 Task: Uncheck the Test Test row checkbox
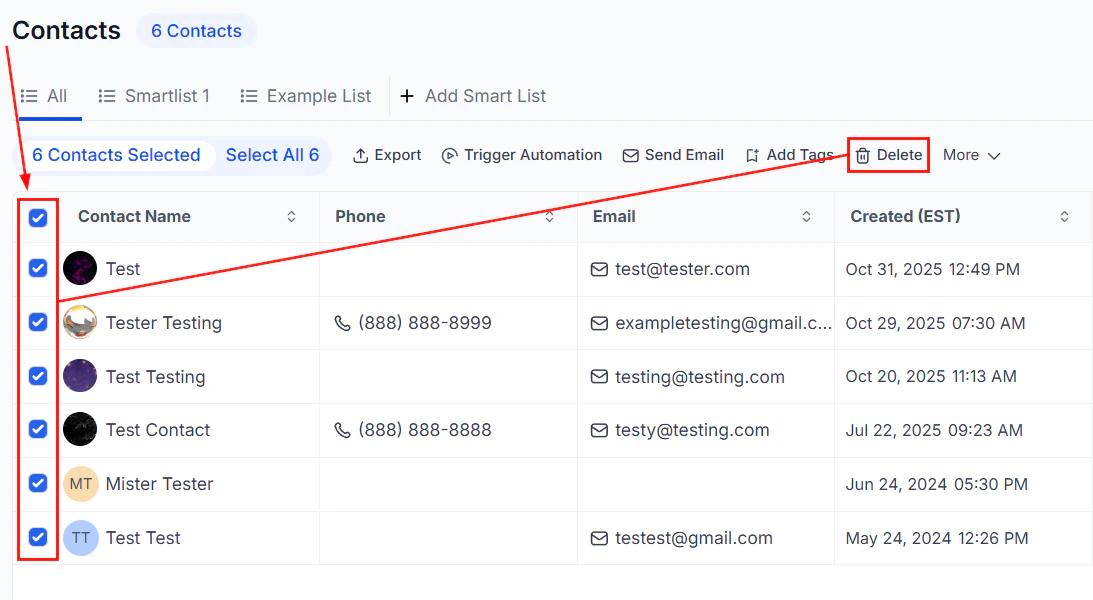[x=38, y=537]
